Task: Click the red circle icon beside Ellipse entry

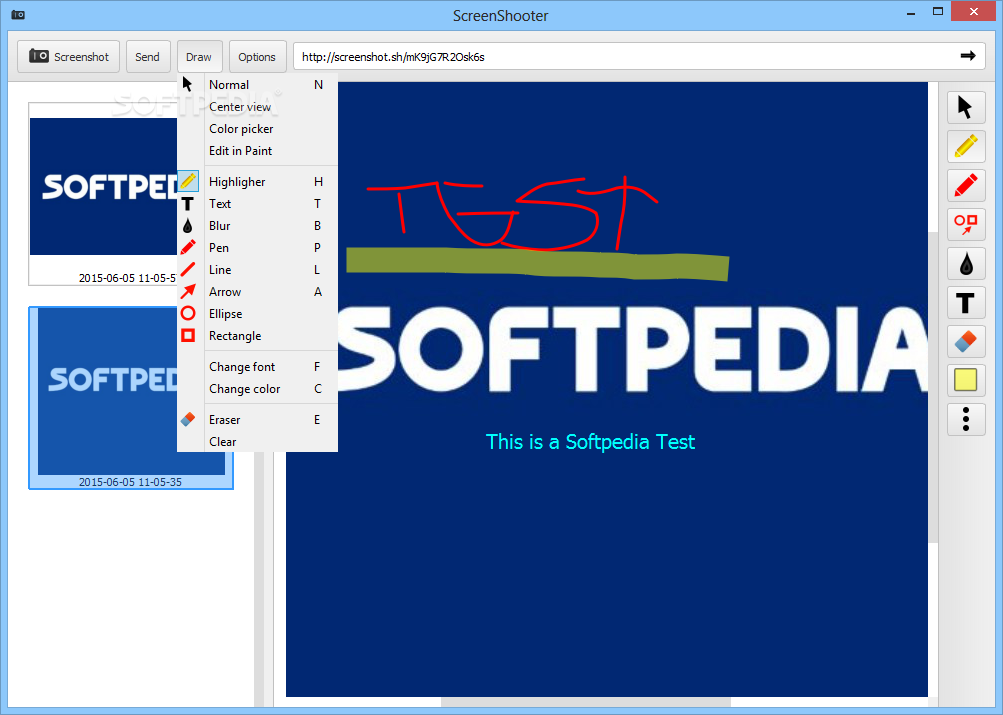Action: (x=188, y=313)
